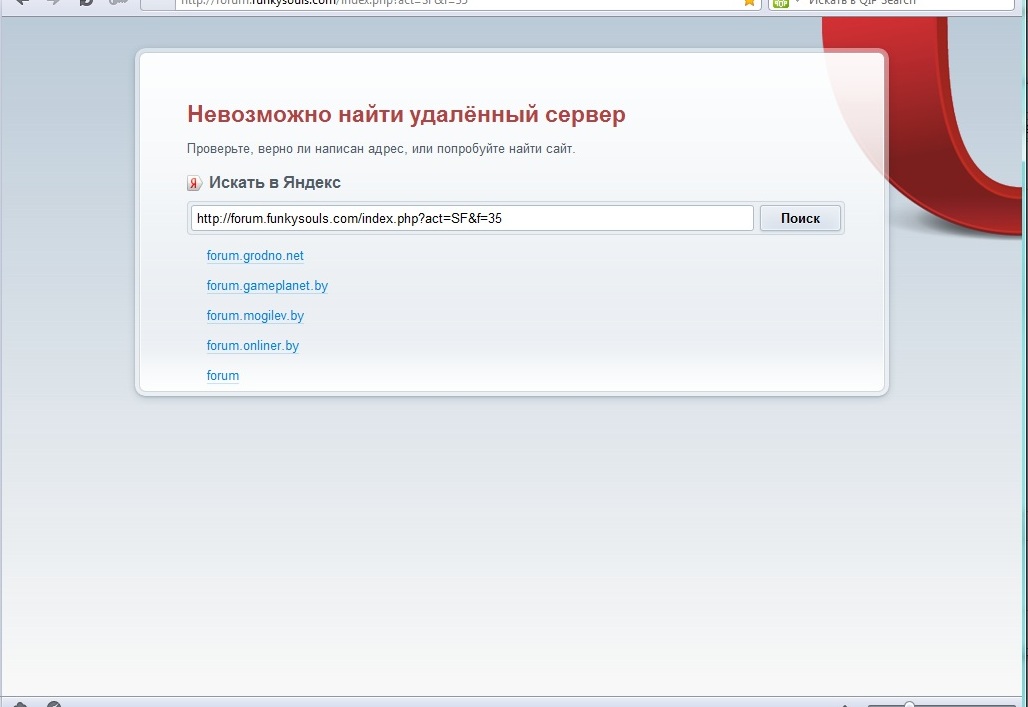1028x707 pixels.
Task: Open the forum.gameplanet.by suggestion link
Action: point(267,286)
